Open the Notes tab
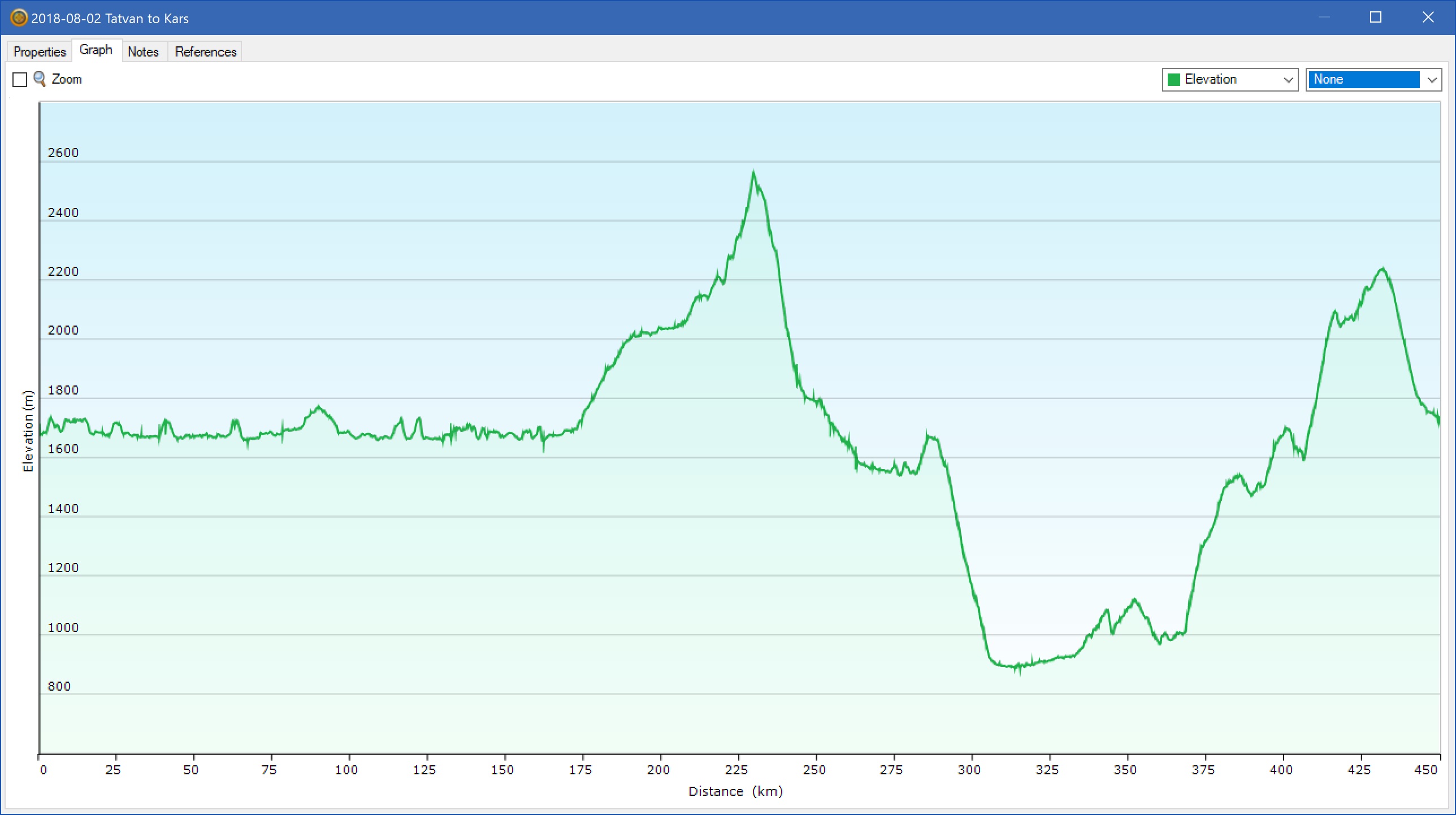Image resolution: width=1456 pixels, height=815 pixels. coord(143,52)
